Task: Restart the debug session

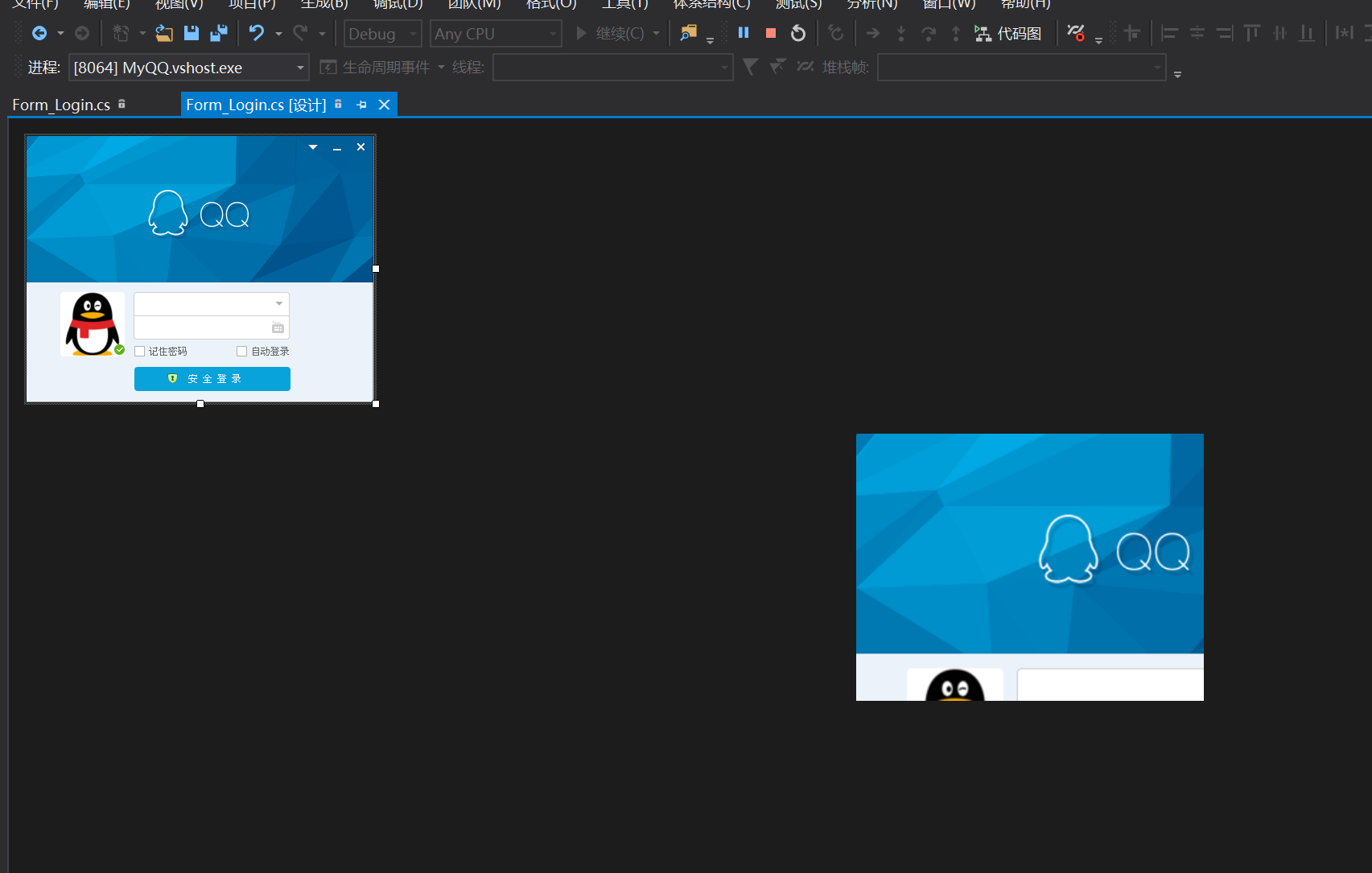Action: point(798,33)
